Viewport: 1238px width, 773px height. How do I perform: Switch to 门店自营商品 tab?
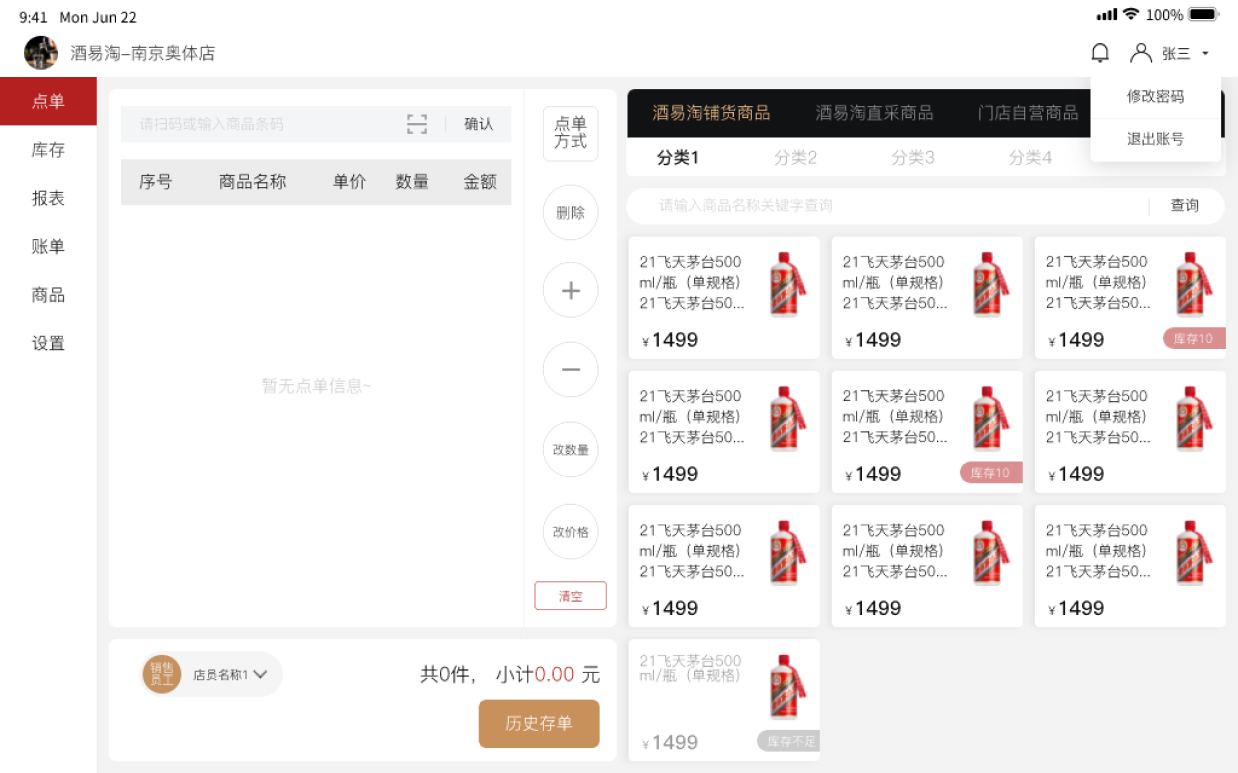coord(1028,113)
